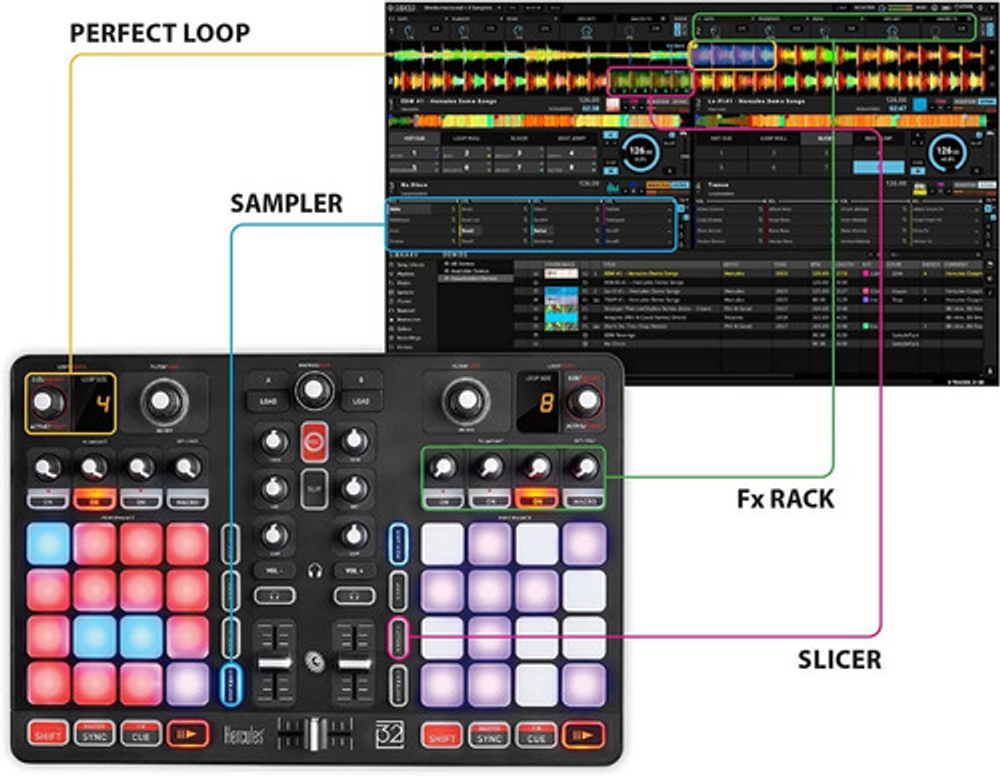The image size is (1000, 776).
Task: Toggle the SLIP button on the mixer
Action: (x=314, y=489)
